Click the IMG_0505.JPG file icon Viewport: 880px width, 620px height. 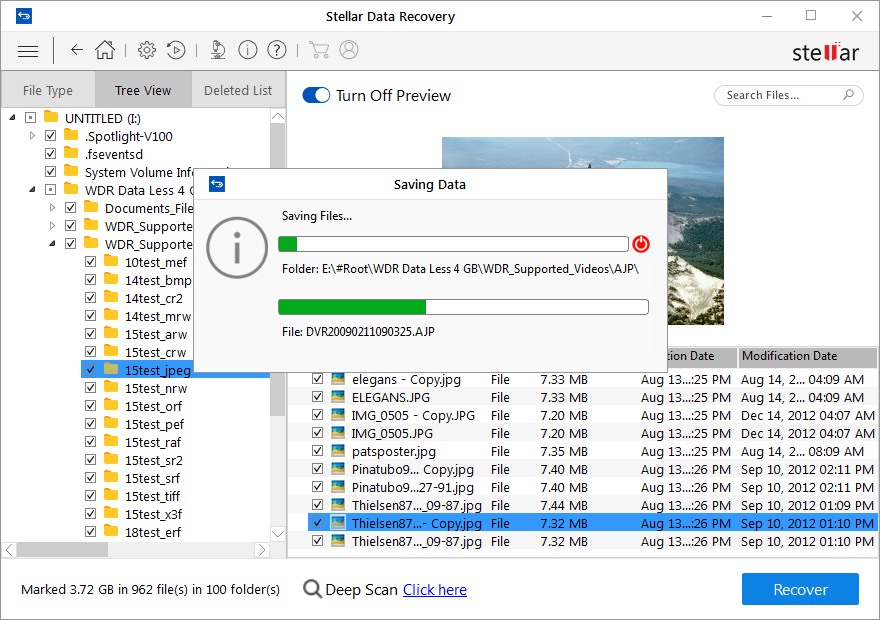(338, 433)
